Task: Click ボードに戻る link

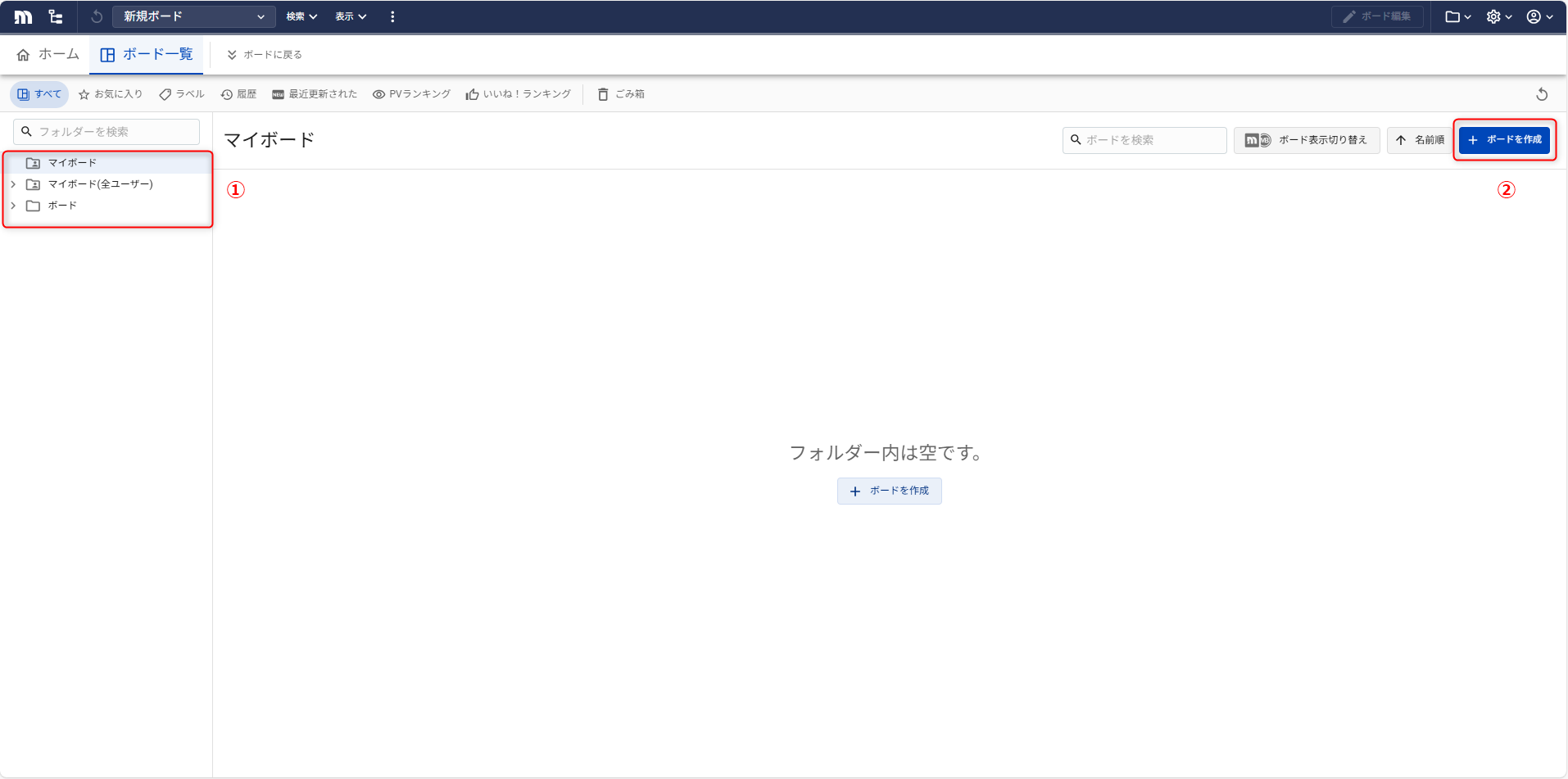Action: 265,55
